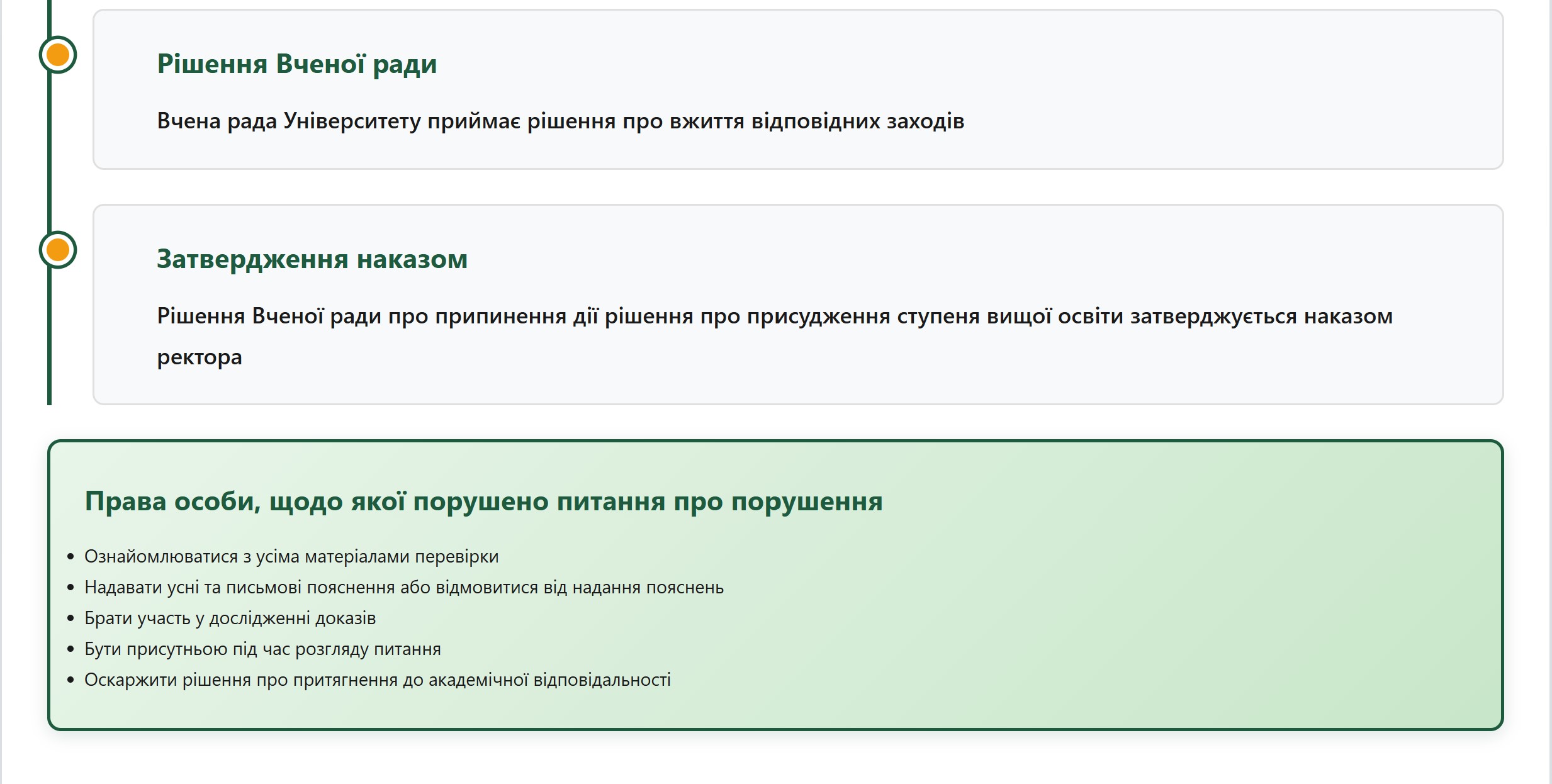Click the bullet dot before "Брати участь"
This screenshot has width=1552, height=784.
tap(70, 619)
